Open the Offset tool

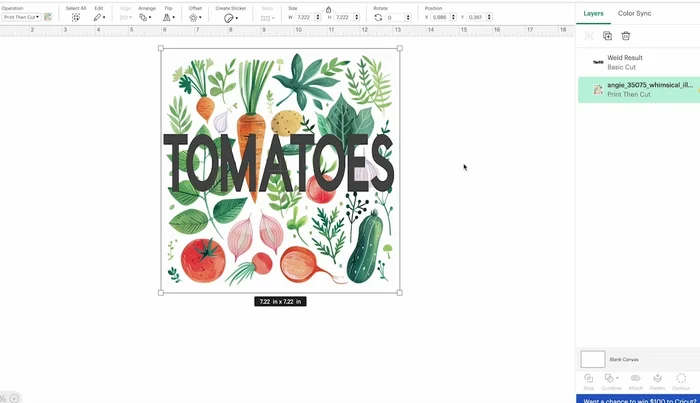[x=195, y=17]
